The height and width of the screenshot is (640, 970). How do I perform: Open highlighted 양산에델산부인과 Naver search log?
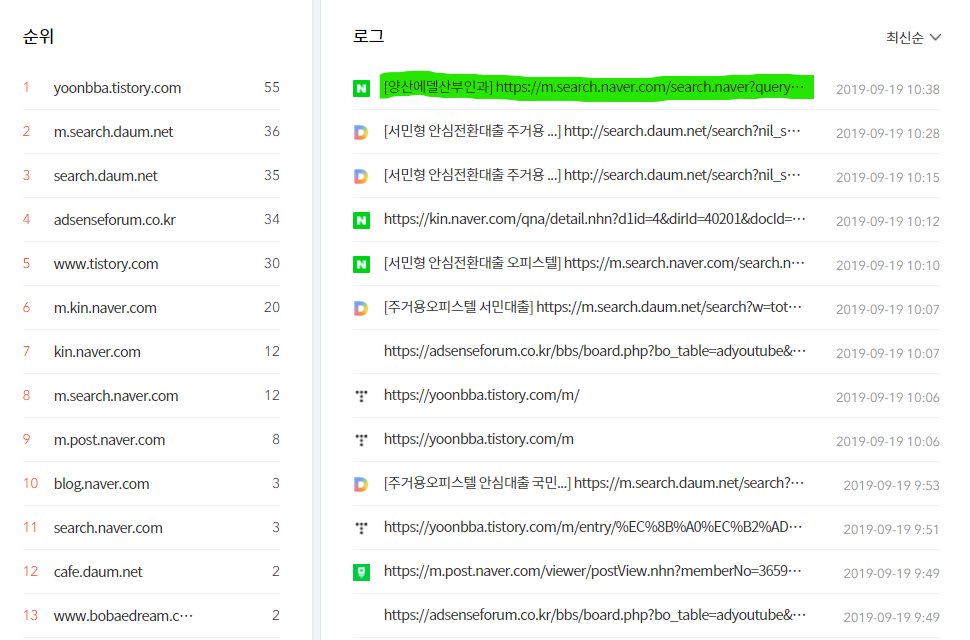click(594, 87)
